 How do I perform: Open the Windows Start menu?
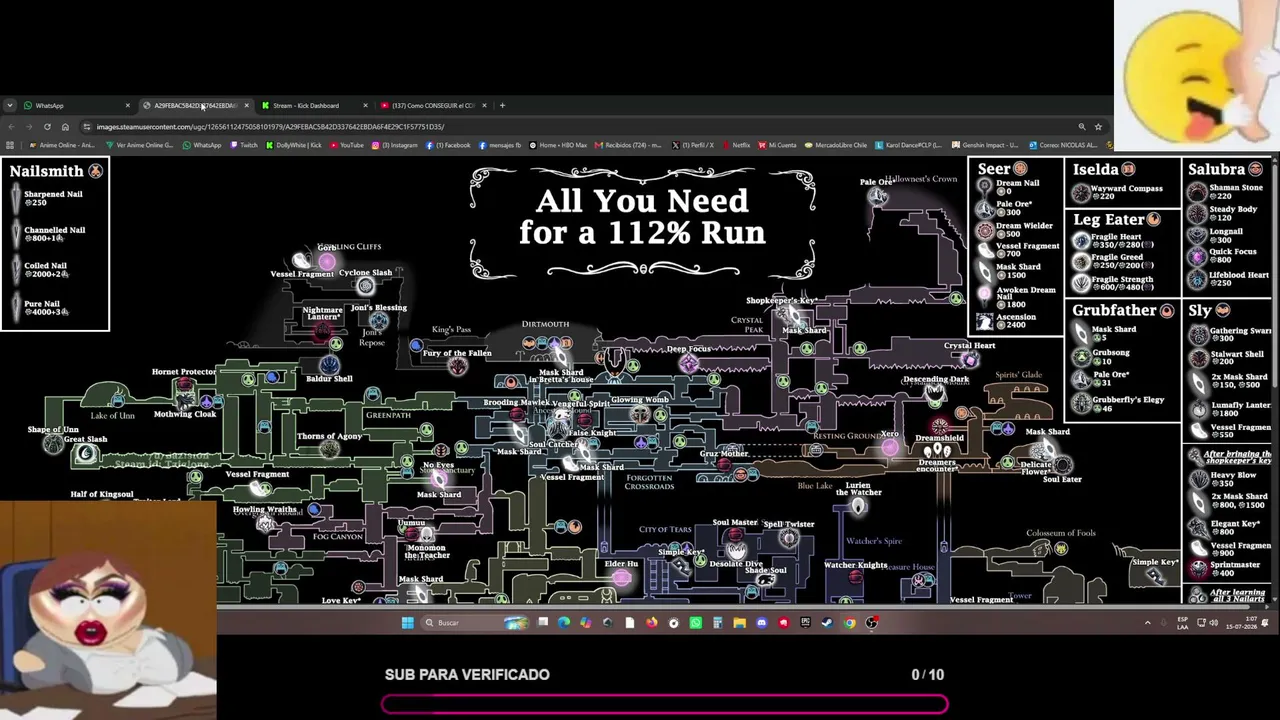407,623
